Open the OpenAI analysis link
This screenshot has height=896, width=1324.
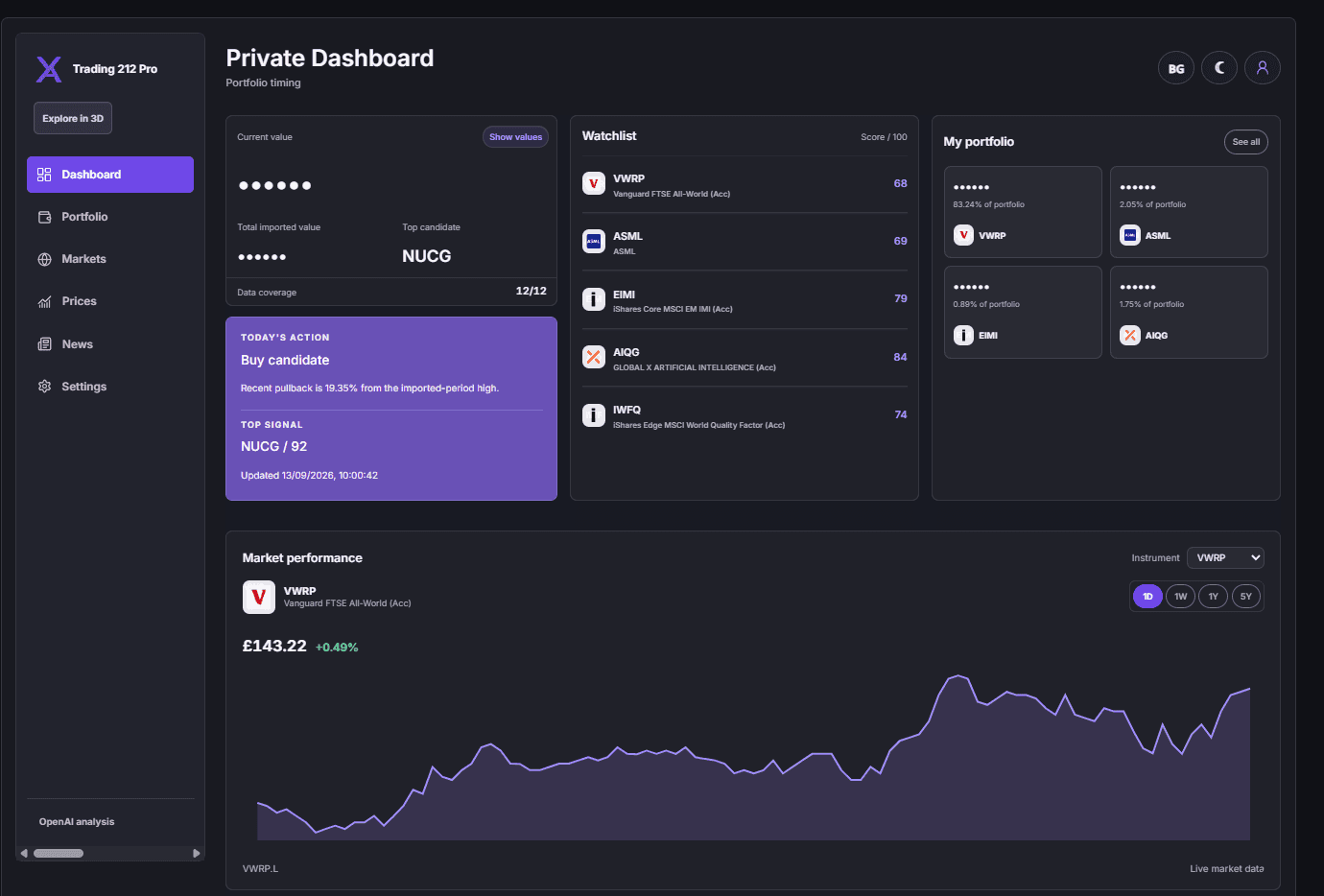click(x=77, y=822)
